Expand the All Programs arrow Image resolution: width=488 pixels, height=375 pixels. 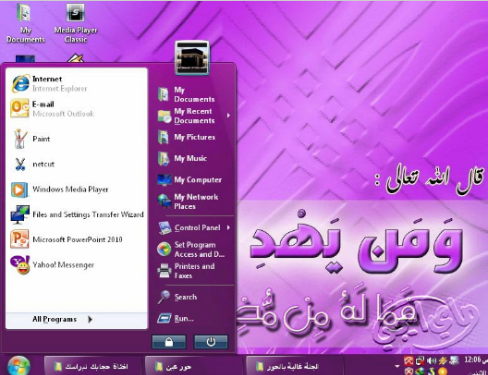[x=90, y=319]
